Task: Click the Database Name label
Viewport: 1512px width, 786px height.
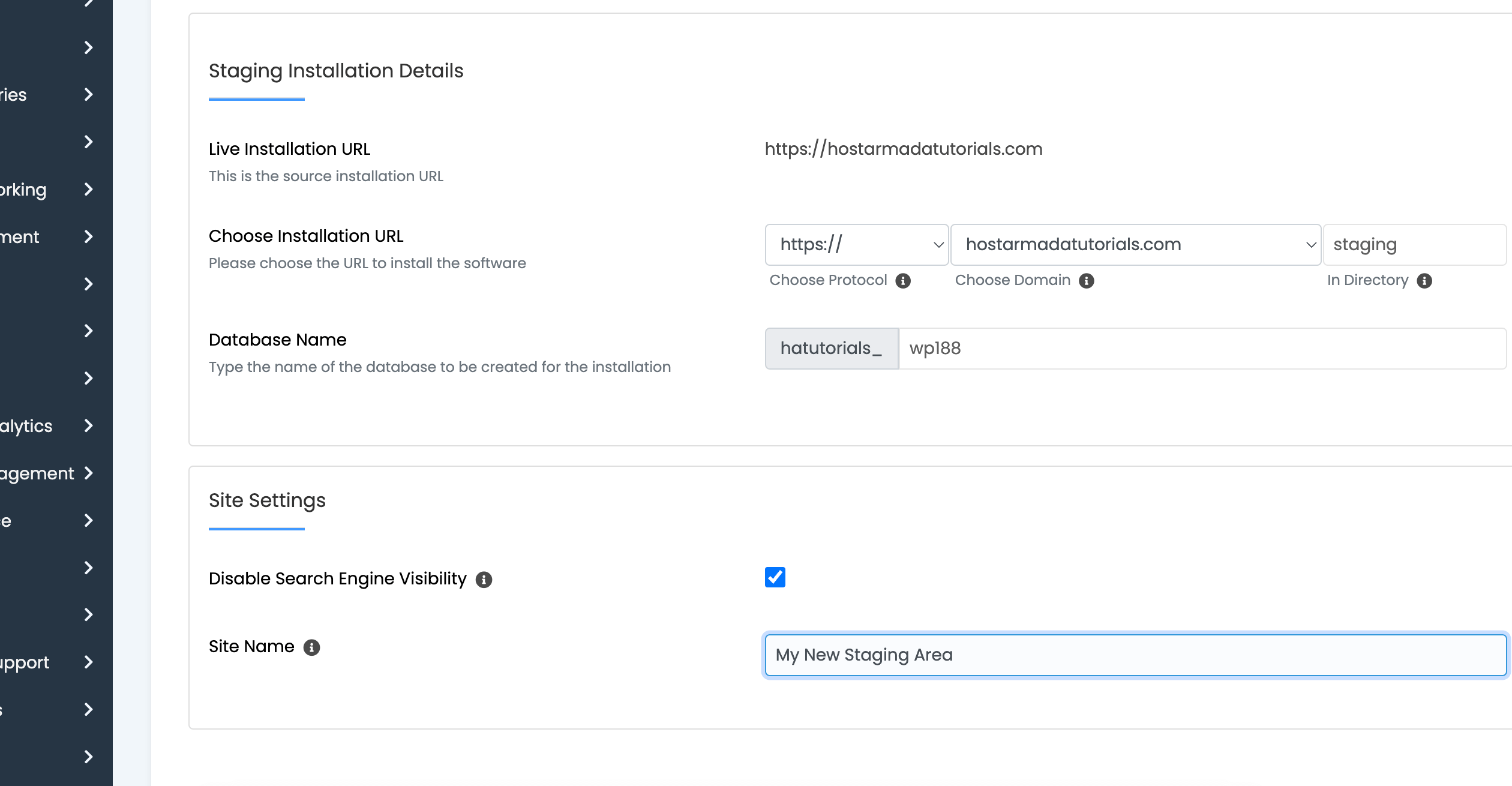Action: (278, 340)
